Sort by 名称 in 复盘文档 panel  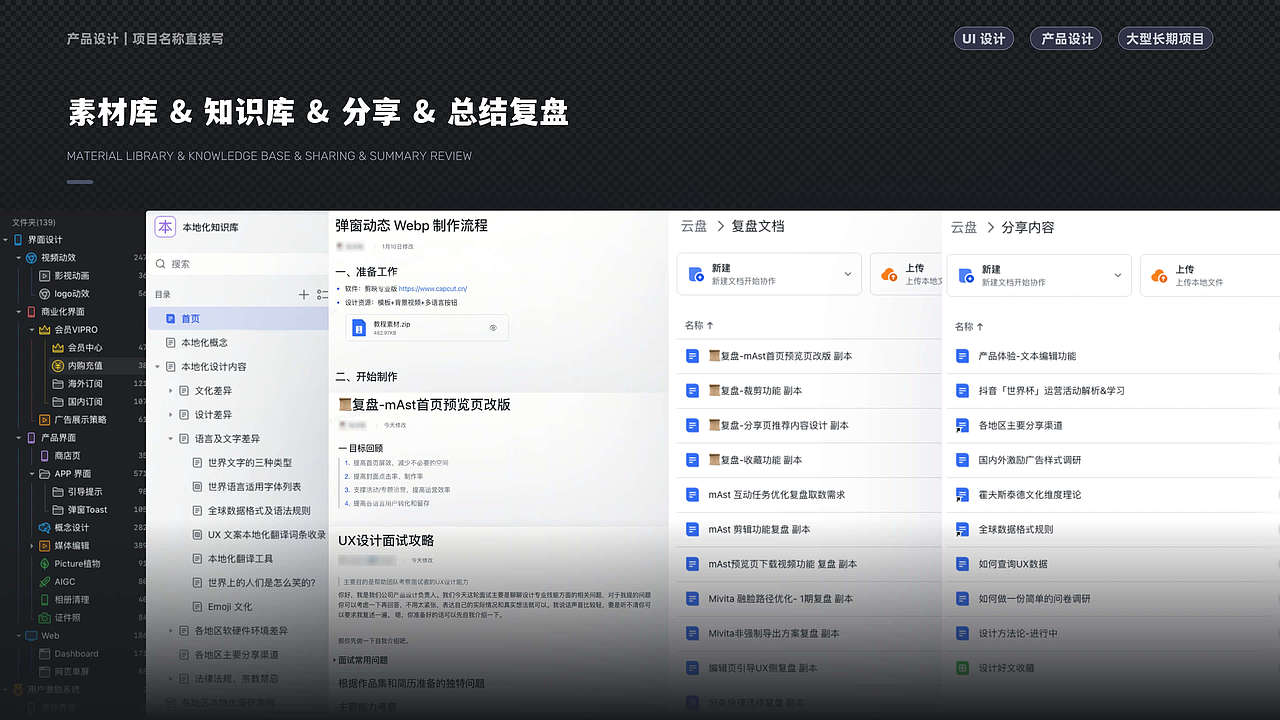[x=699, y=326]
